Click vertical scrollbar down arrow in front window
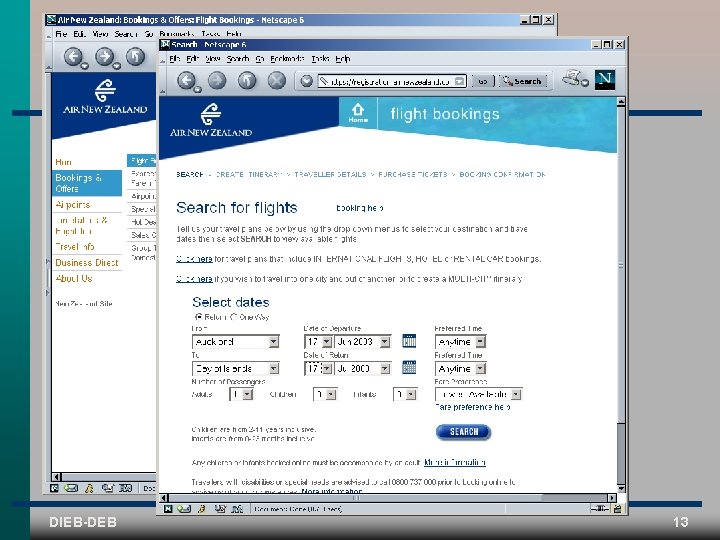The width and height of the screenshot is (720, 540). (621, 488)
